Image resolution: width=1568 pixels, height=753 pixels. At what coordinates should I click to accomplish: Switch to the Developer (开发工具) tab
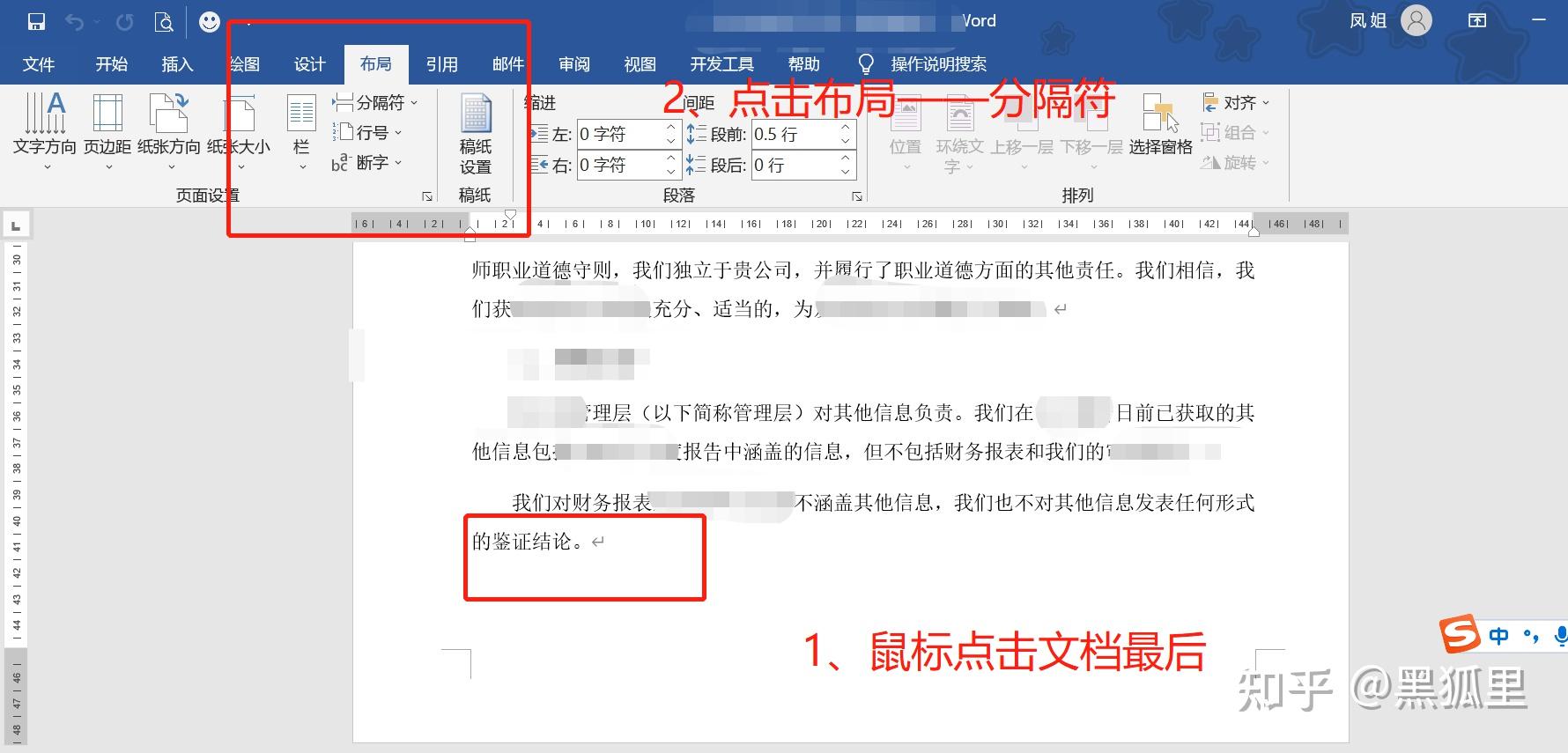[x=722, y=63]
